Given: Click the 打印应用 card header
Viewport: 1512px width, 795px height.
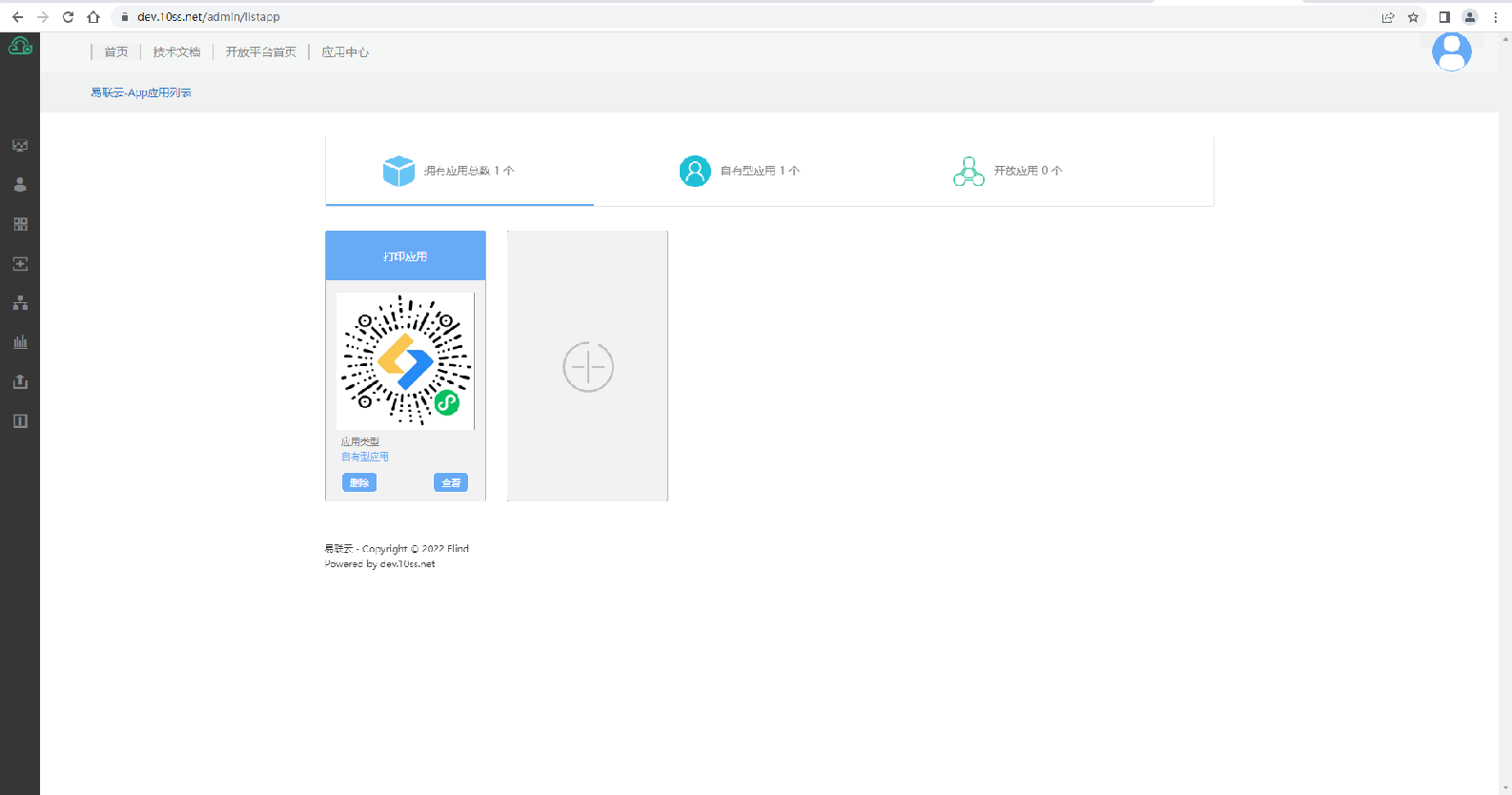Looking at the screenshot, I should [x=406, y=255].
